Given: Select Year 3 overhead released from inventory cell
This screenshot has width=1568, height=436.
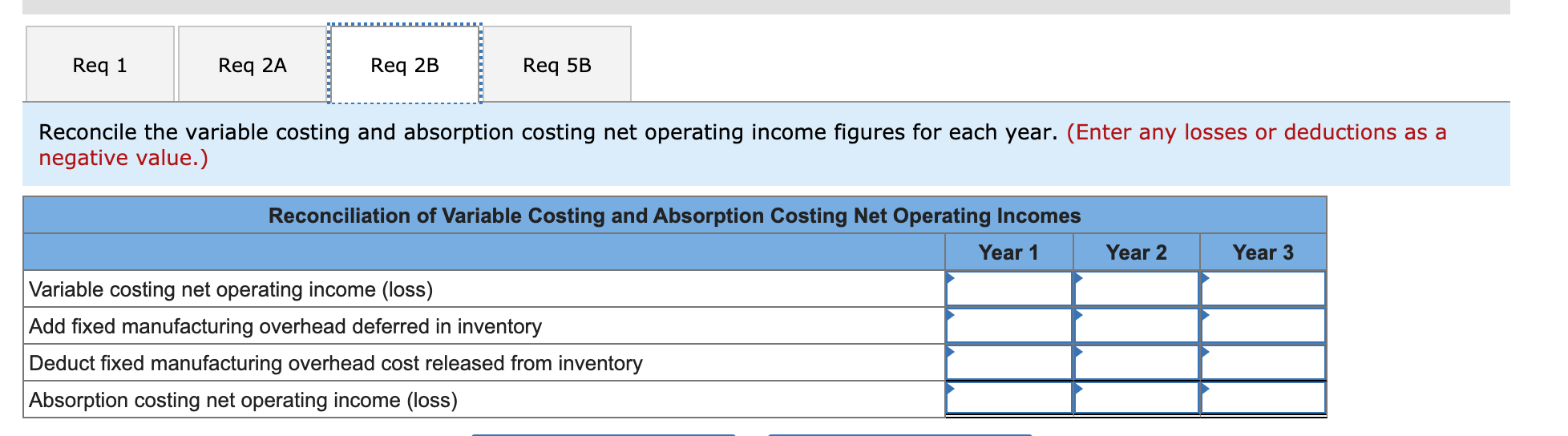Looking at the screenshot, I should (x=1263, y=362).
